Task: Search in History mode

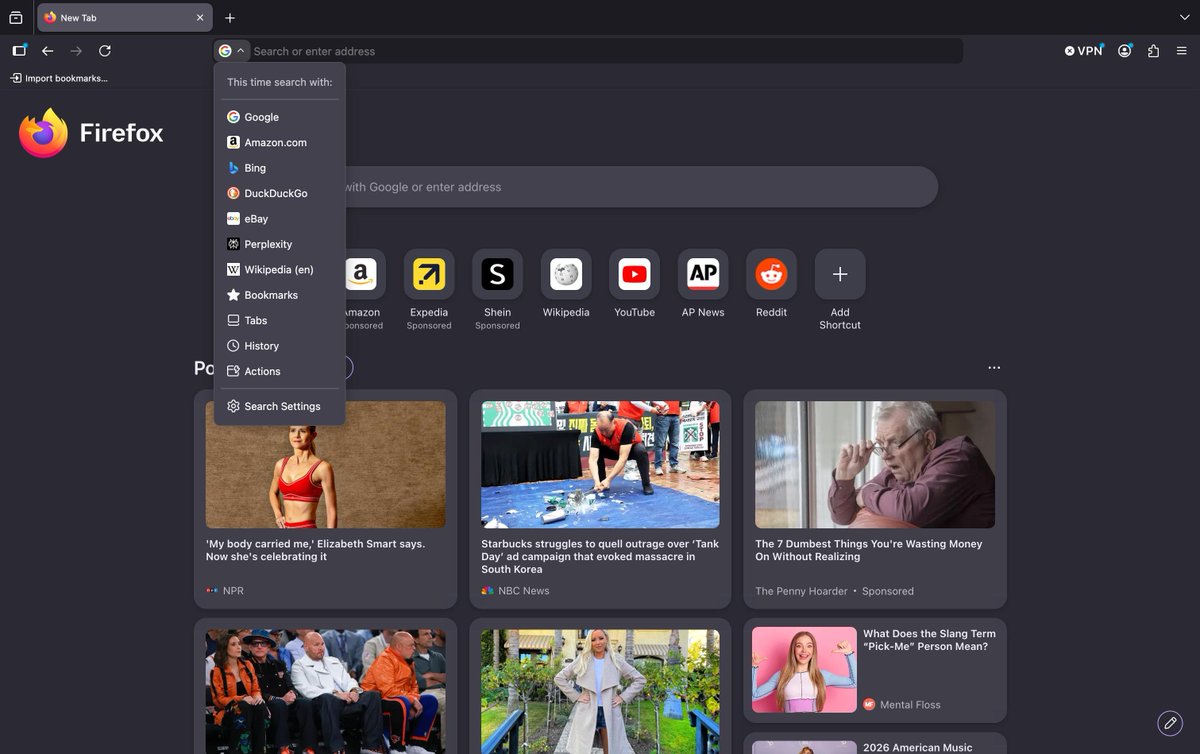Action: [280, 346]
